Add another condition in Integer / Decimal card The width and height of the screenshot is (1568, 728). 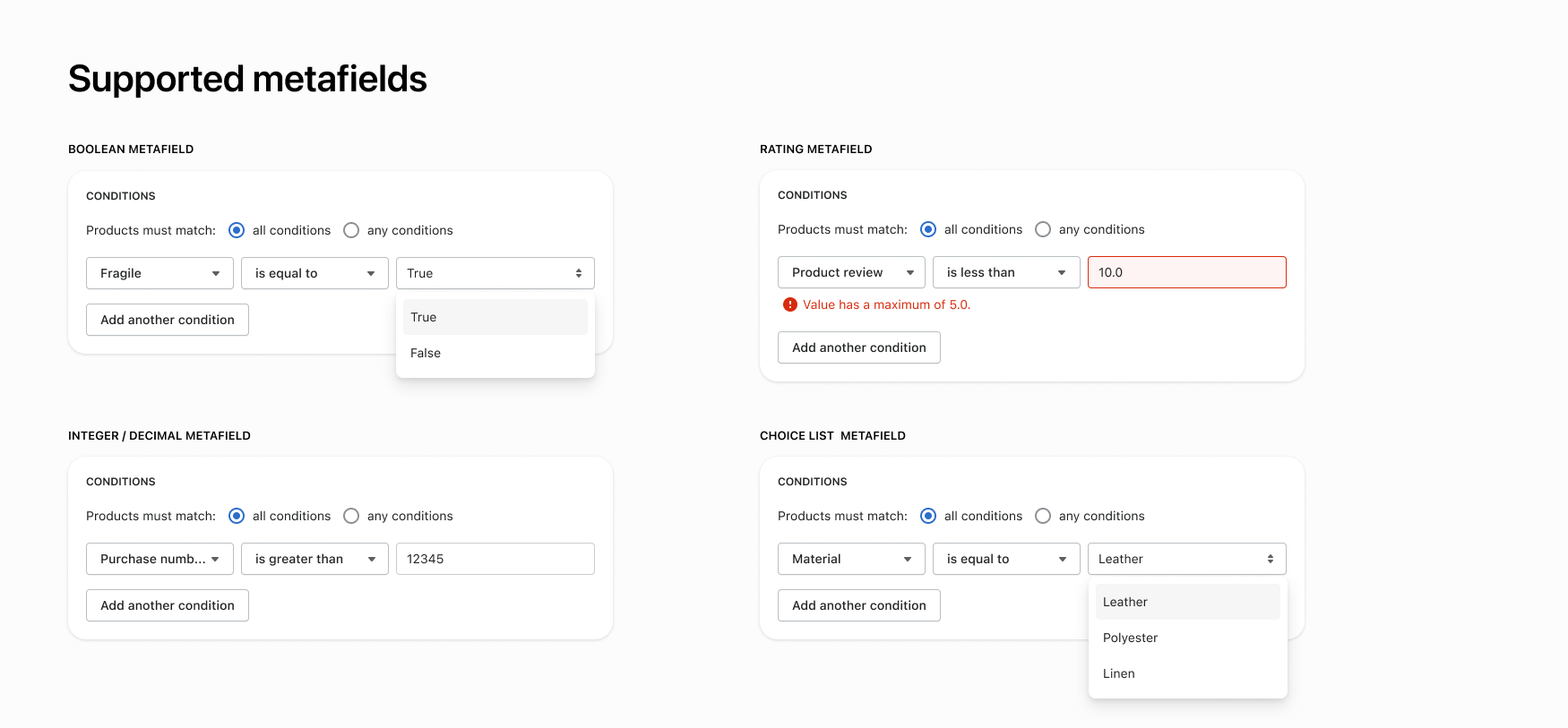pos(168,605)
